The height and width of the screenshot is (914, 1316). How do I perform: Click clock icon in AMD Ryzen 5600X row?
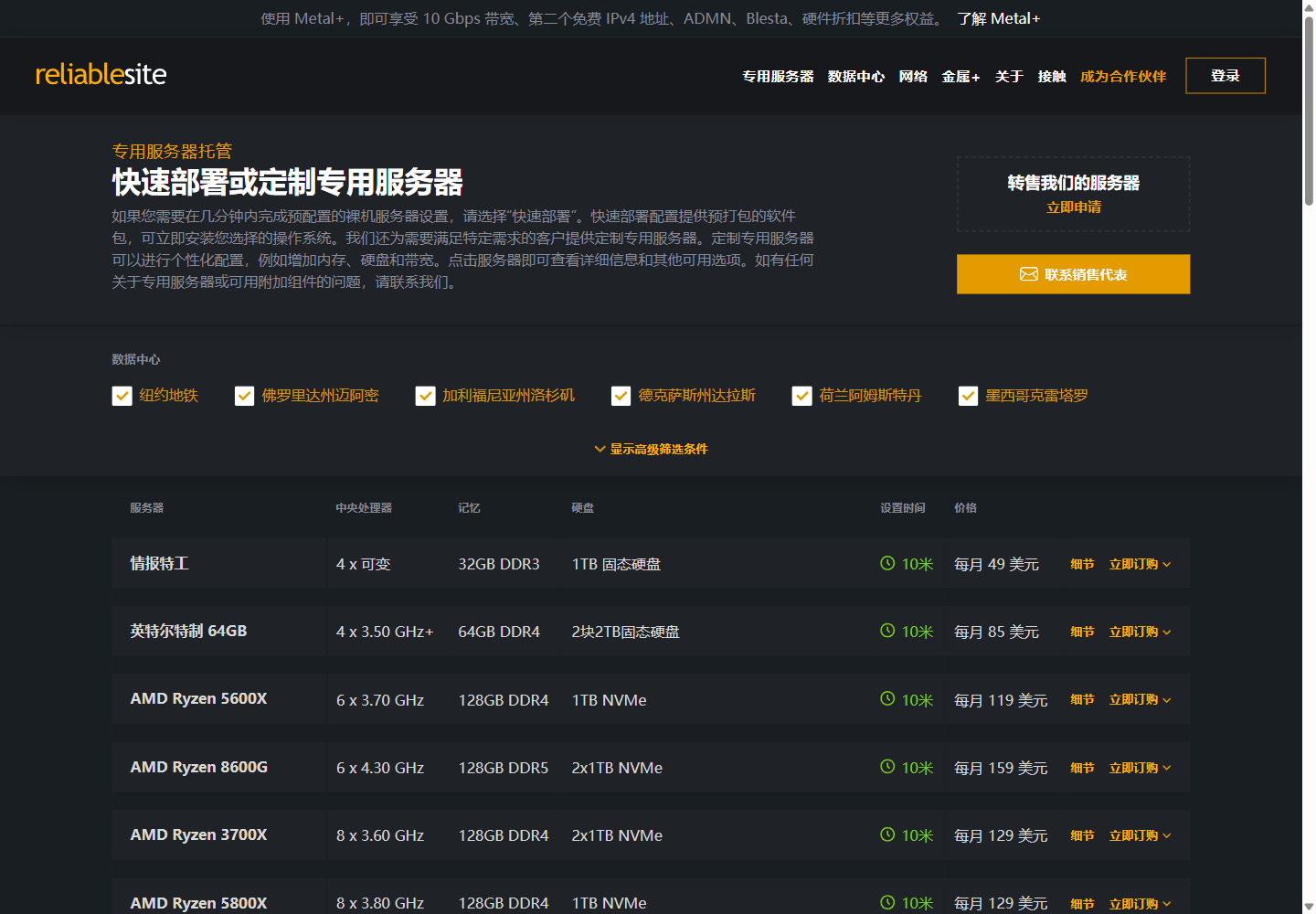point(886,699)
